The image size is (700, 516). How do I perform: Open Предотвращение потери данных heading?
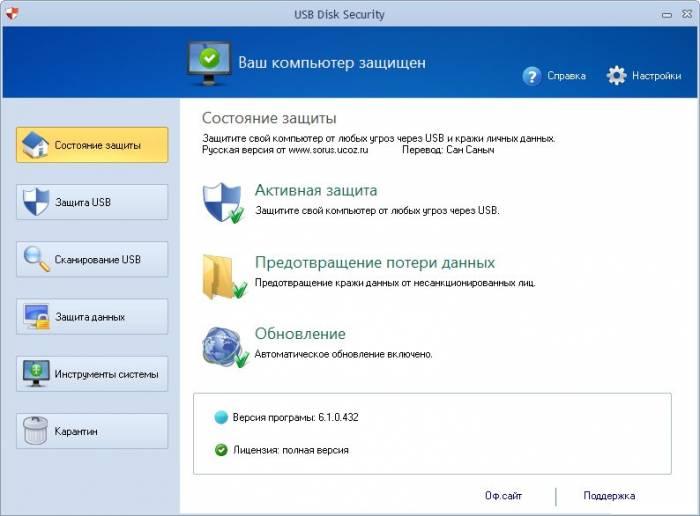click(375, 262)
